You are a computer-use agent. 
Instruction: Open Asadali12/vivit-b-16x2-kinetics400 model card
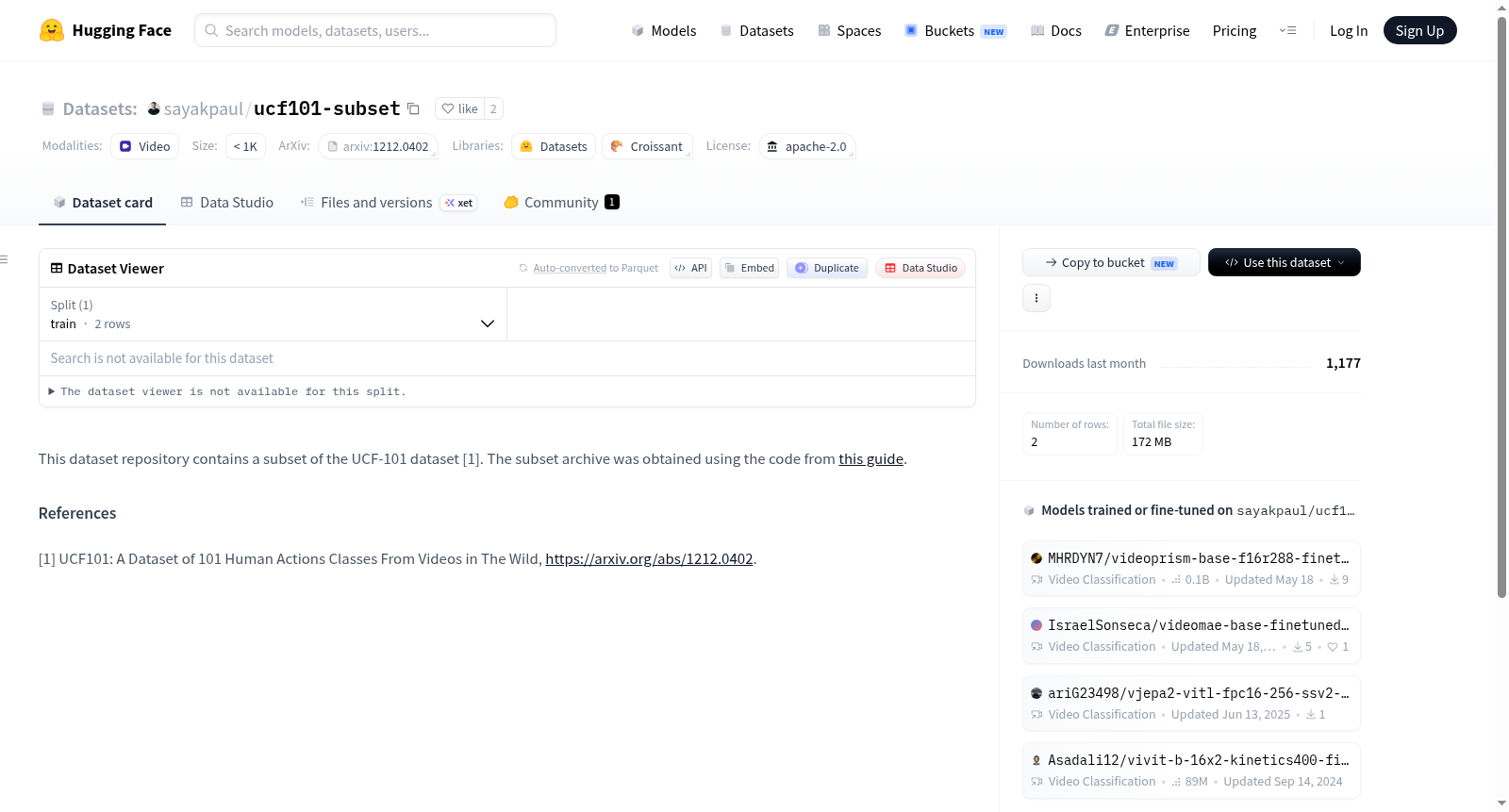coord(1191,771)
